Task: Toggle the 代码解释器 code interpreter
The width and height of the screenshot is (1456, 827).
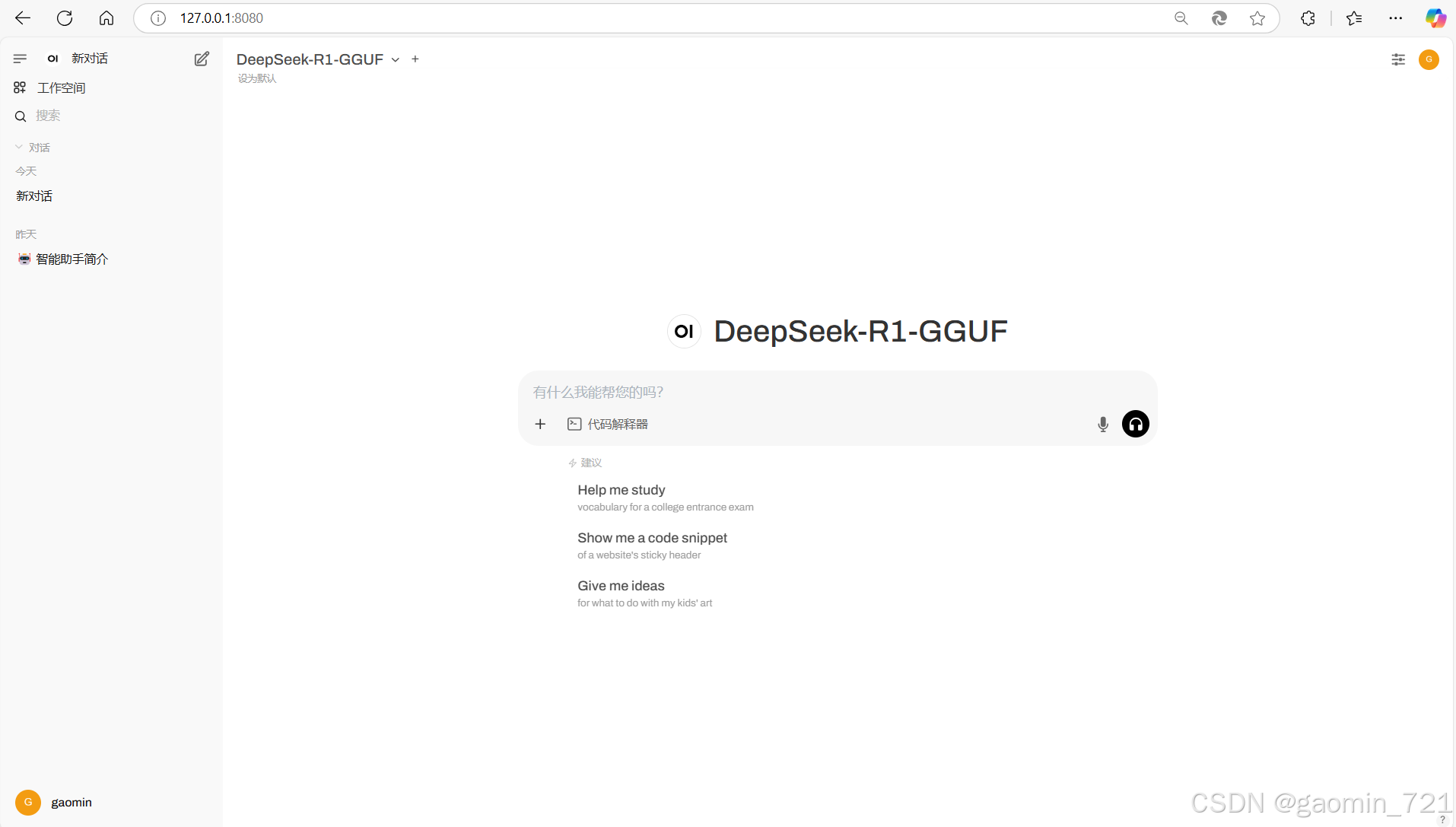Action: point(608,424)
